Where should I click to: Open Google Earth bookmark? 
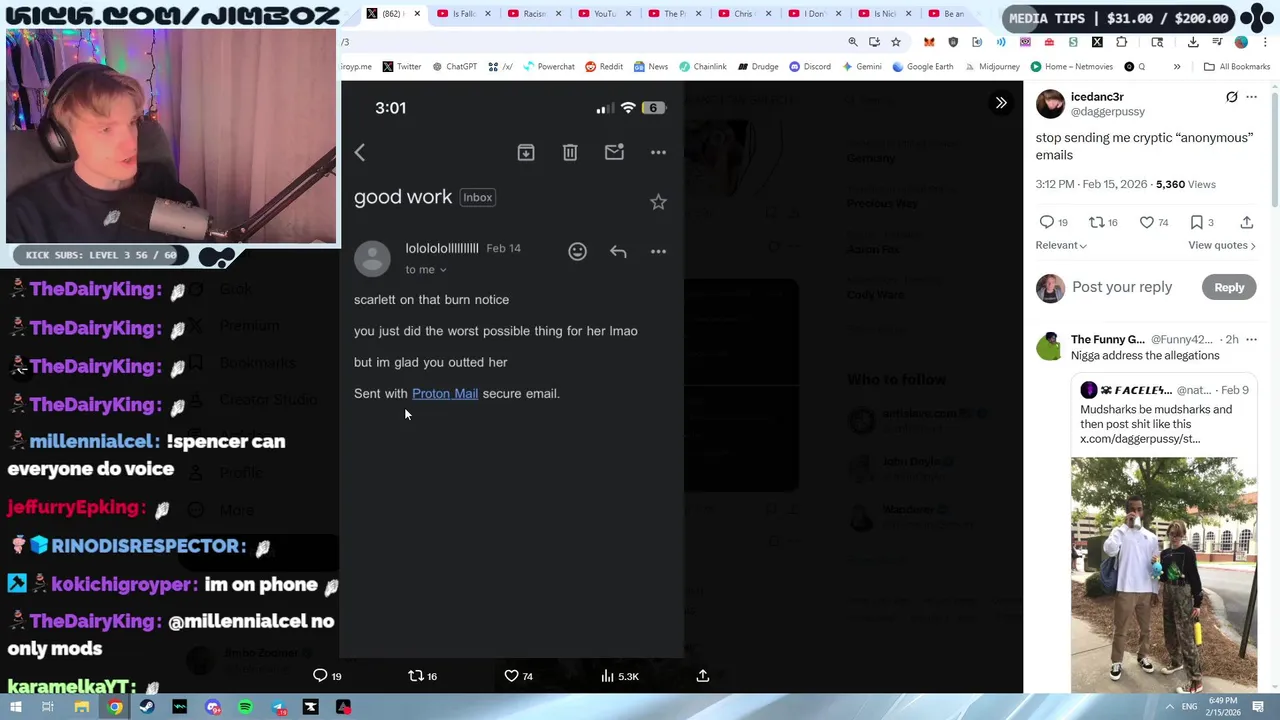point(924,67)
